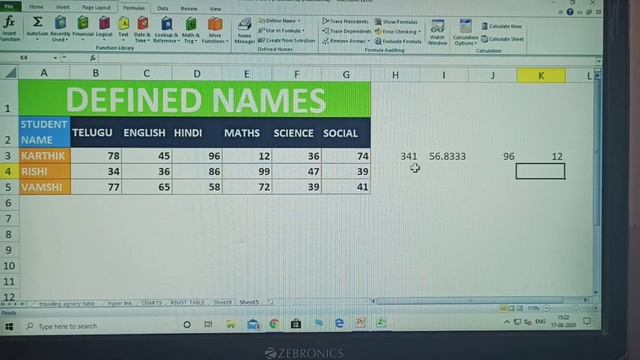Open the PIVOT TABLE sheet tab
The image size is (640, 360).
(187, 303)
